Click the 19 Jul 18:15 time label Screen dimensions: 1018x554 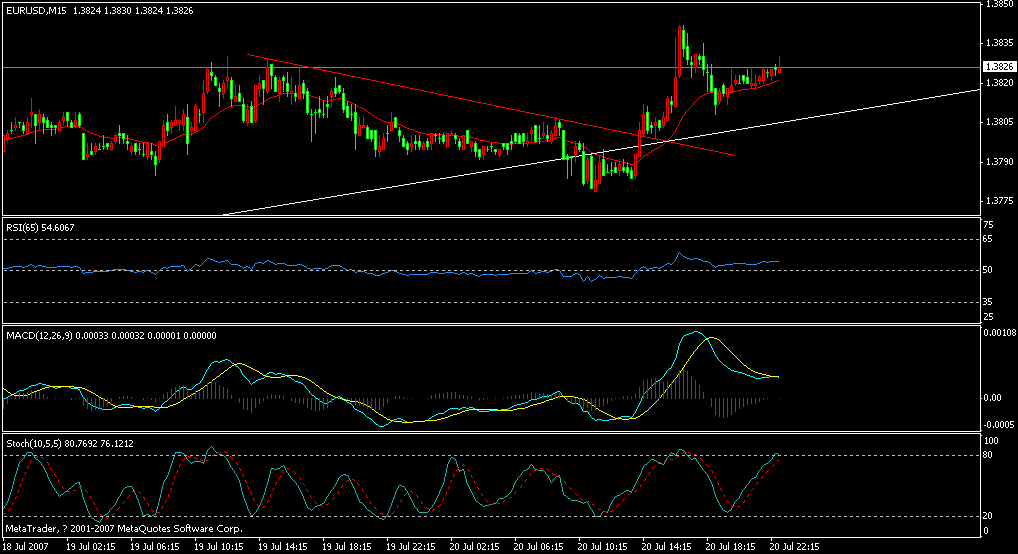coord(347,547)
